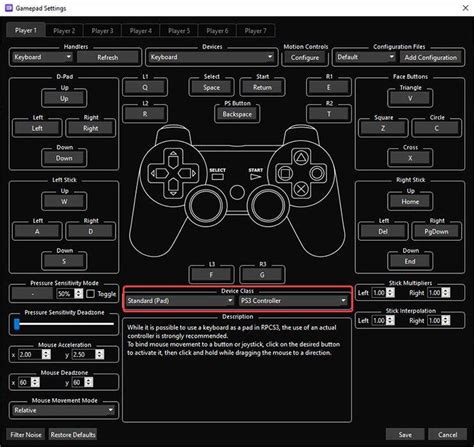Switch to the Player 2 tab
This screenshot has height=447, width=474.
[x=64, y=31]
